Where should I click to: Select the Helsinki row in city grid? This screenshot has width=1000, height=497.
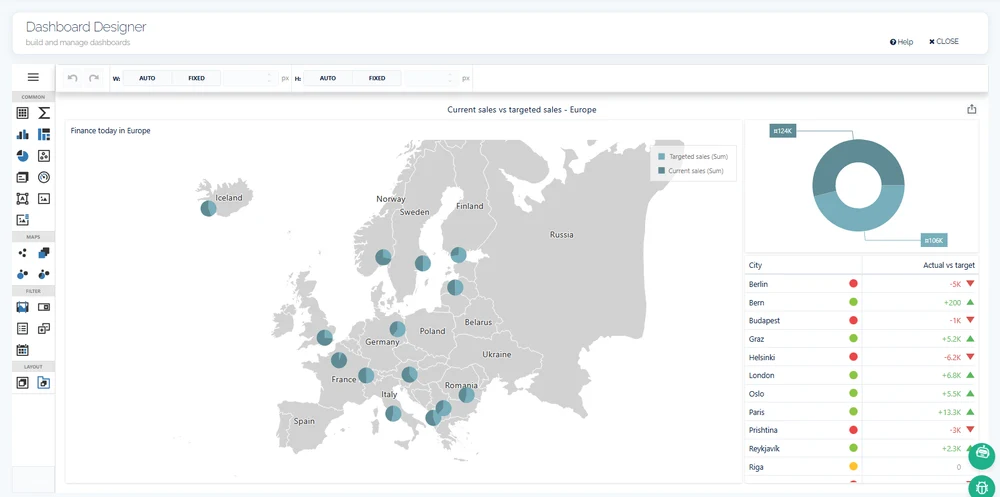click(x=861, y=357)
